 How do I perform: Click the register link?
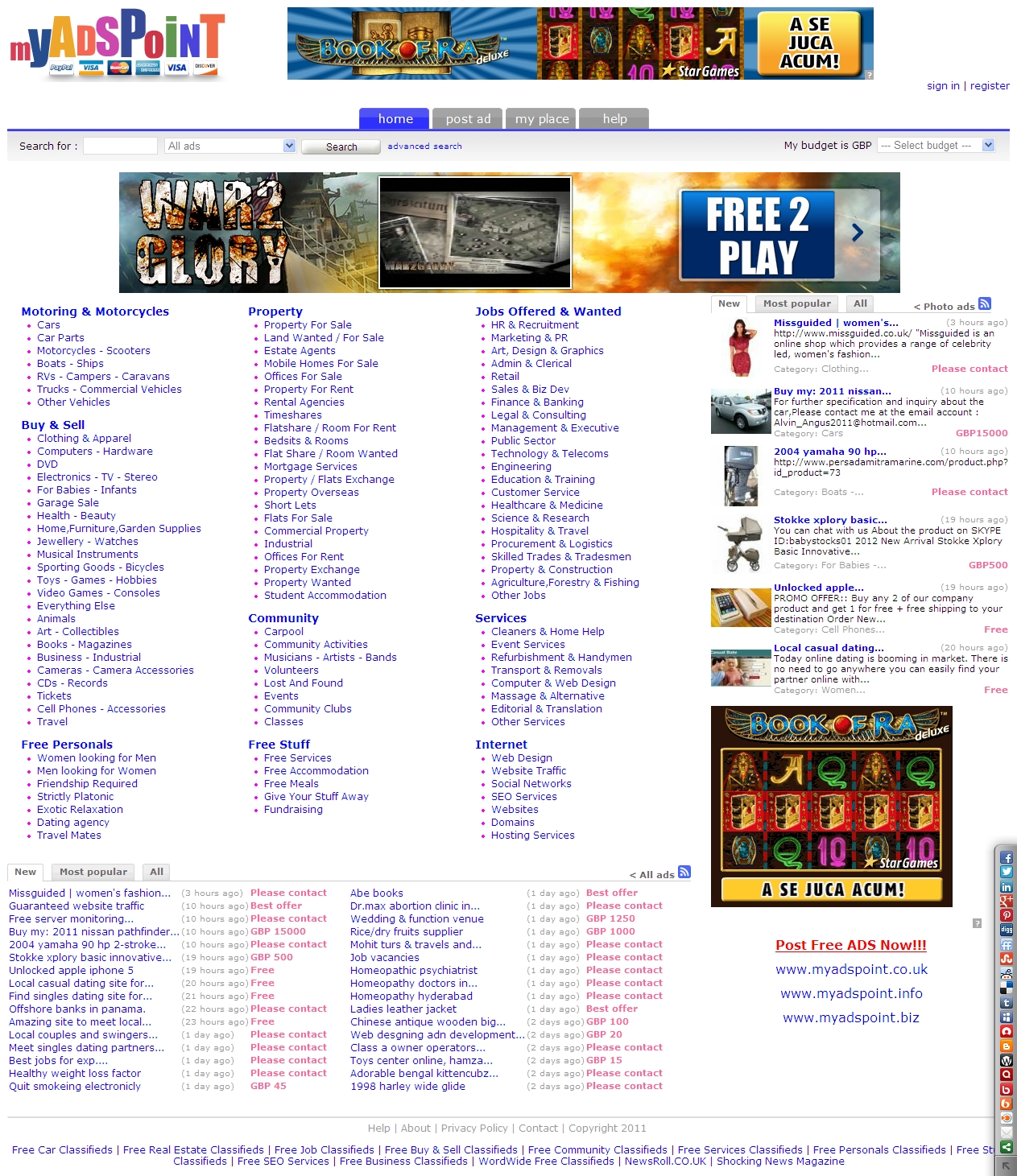pyautogui.click(x=990, y=85)
